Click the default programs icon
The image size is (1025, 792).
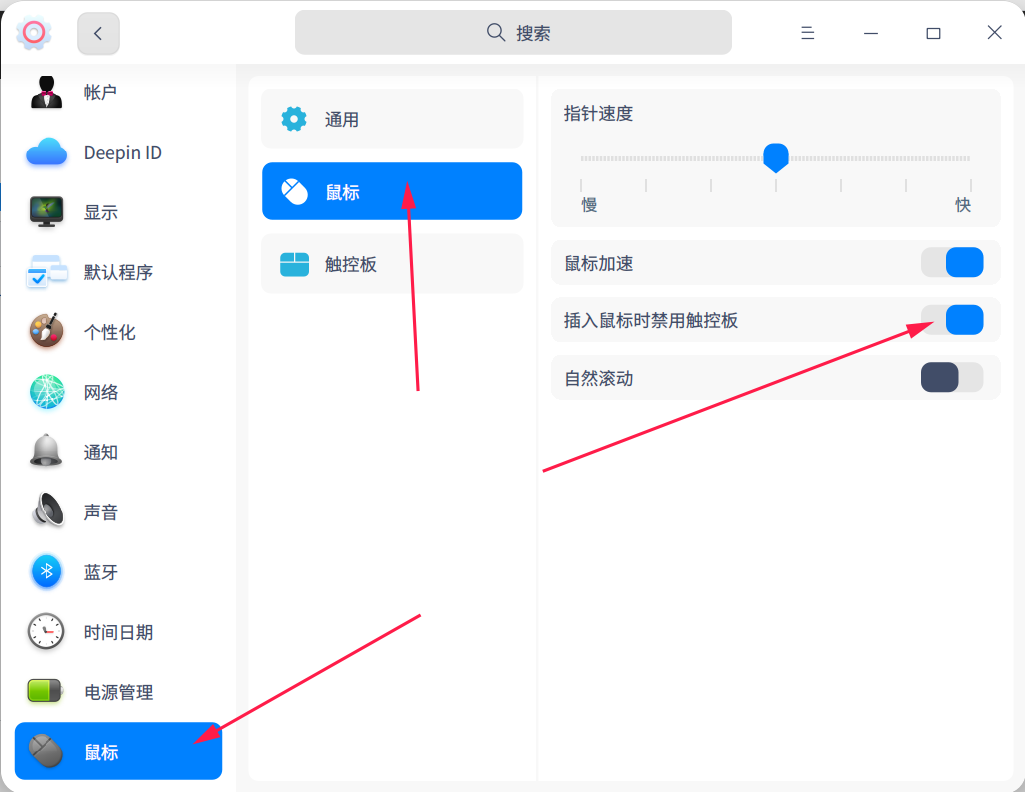(x=47, y=271)
